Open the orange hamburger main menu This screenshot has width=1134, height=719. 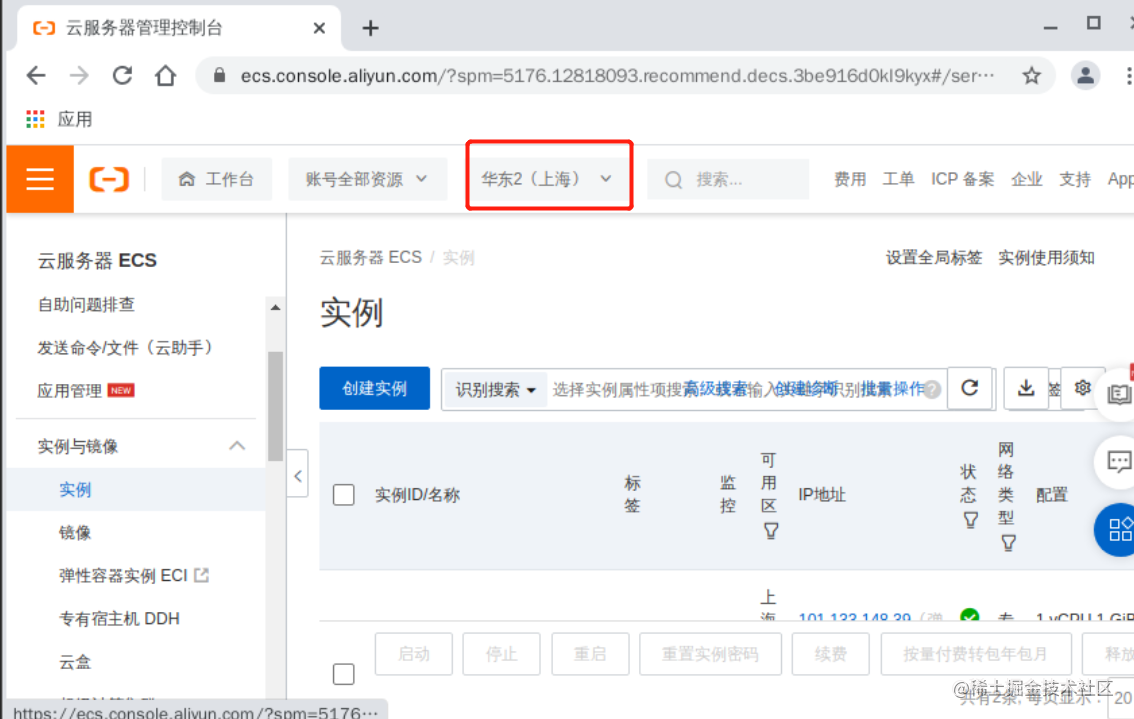click(x=40, y=179)
